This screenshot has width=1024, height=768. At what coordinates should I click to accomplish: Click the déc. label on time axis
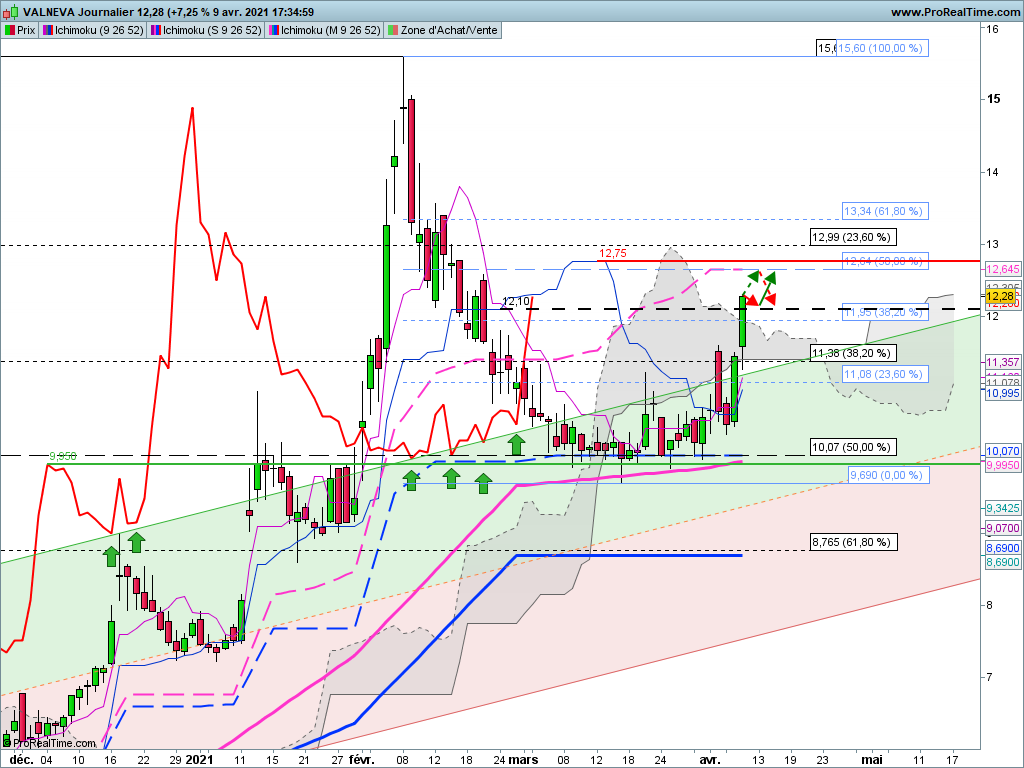click(x=21, y=760)
